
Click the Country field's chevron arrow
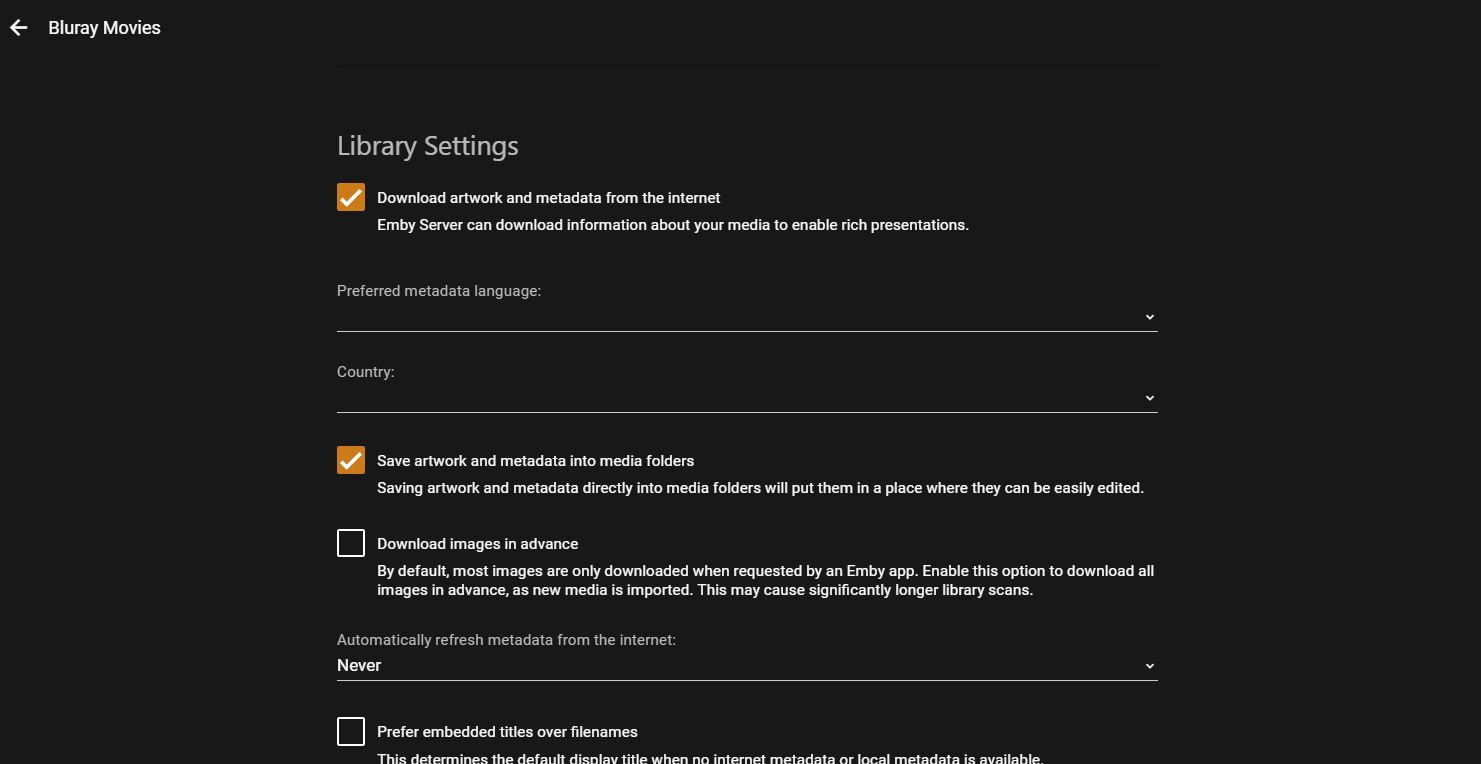(1149, 398)
